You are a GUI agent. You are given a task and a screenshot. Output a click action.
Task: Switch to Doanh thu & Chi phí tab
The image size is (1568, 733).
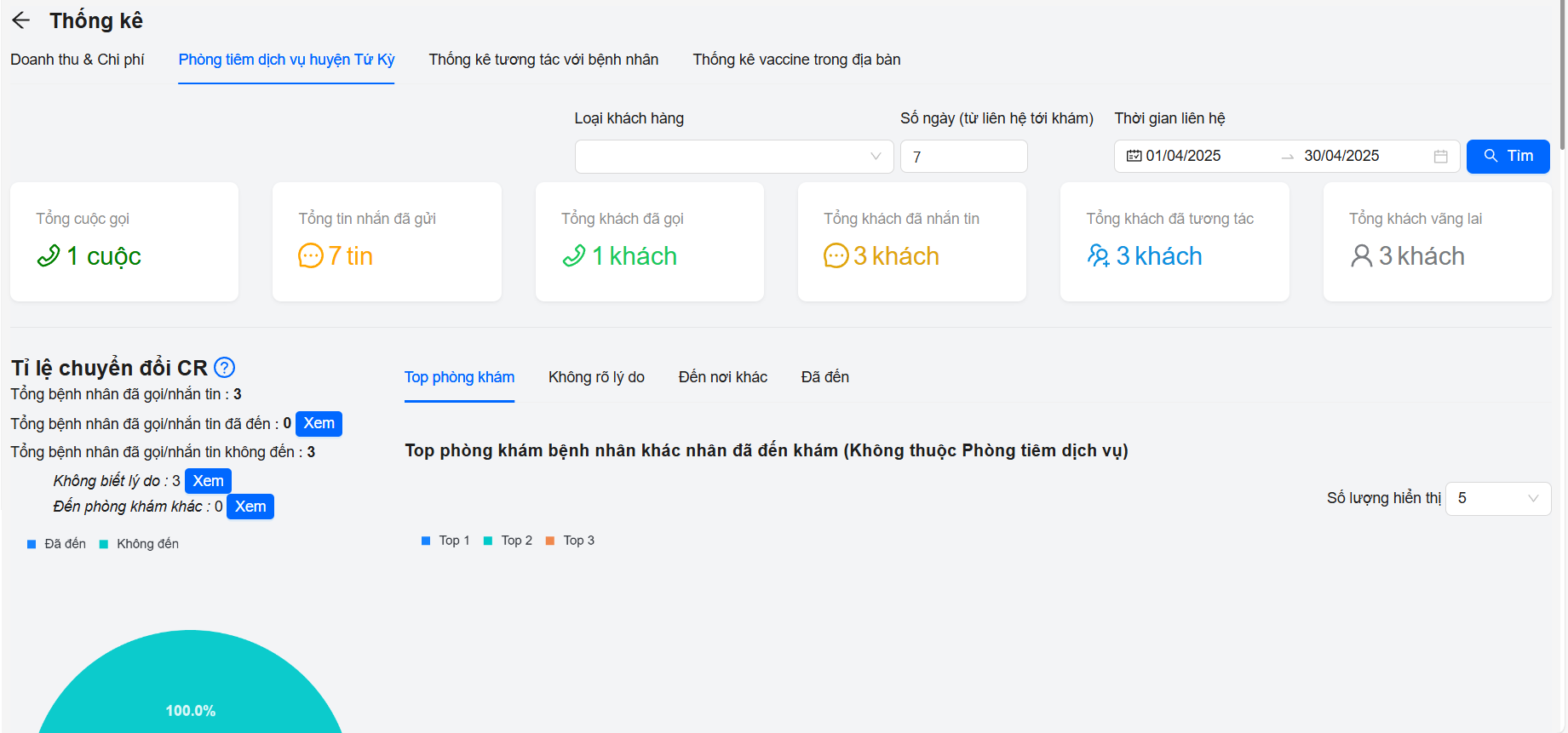78,60
